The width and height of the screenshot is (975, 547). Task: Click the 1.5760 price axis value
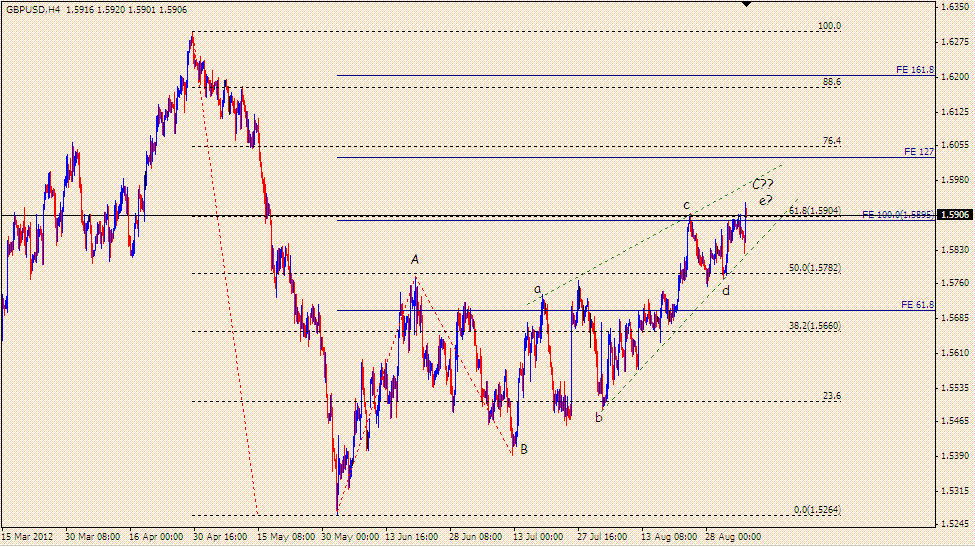(954, 282)
